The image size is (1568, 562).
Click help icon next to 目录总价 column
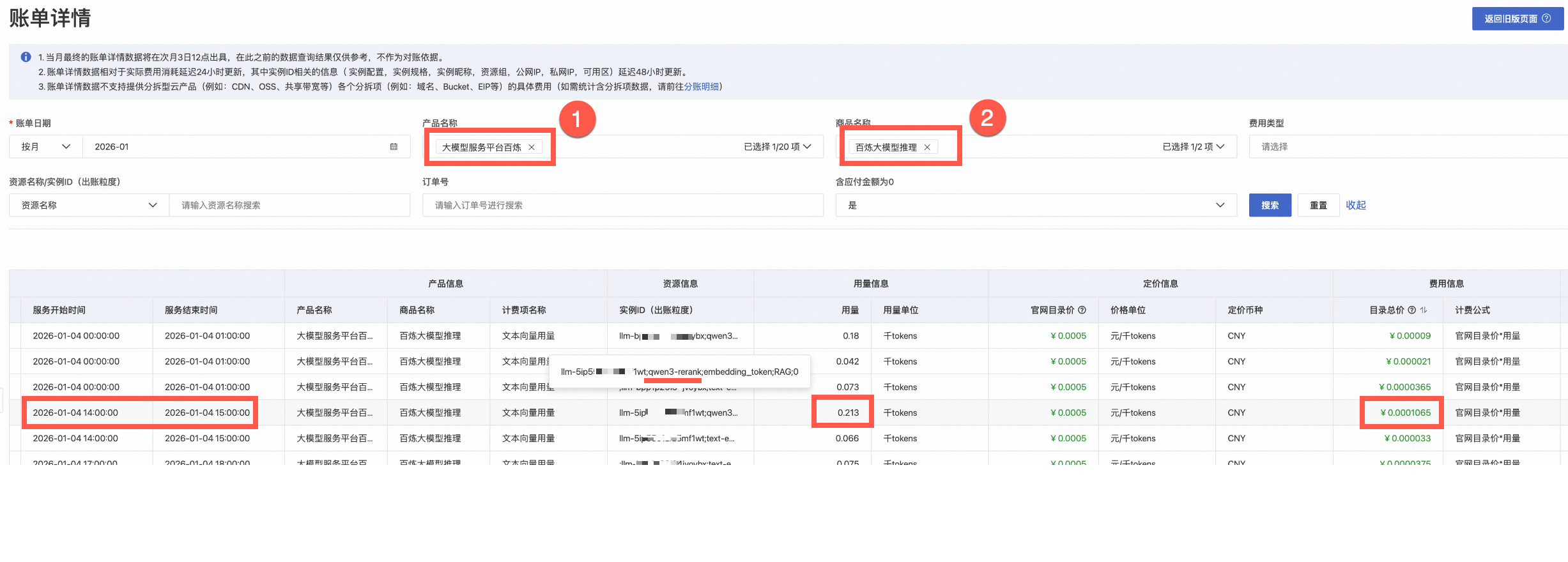point(1412,310)
